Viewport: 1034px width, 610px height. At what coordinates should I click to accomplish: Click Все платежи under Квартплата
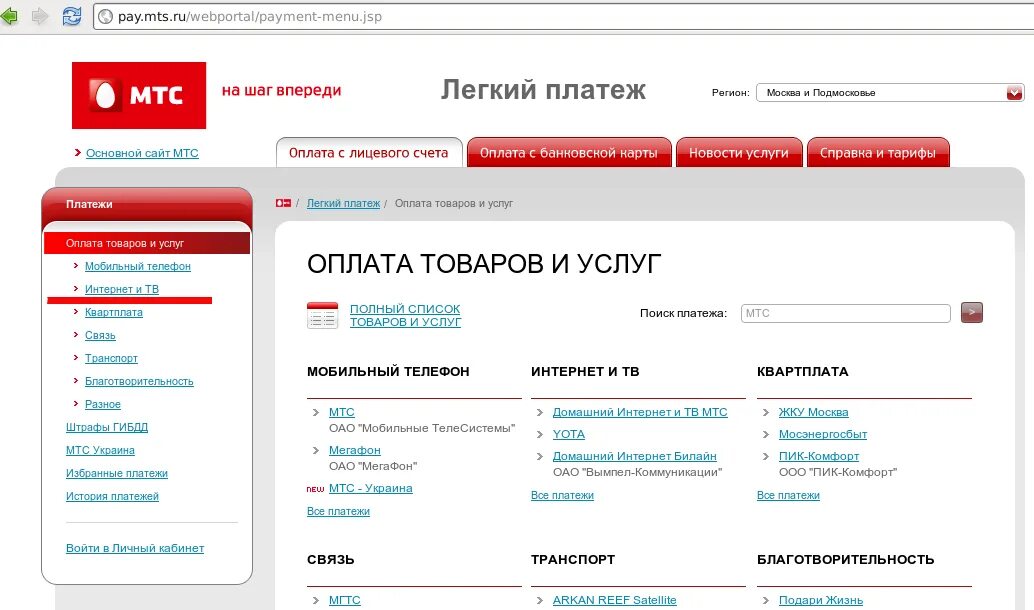click(788, 495)
